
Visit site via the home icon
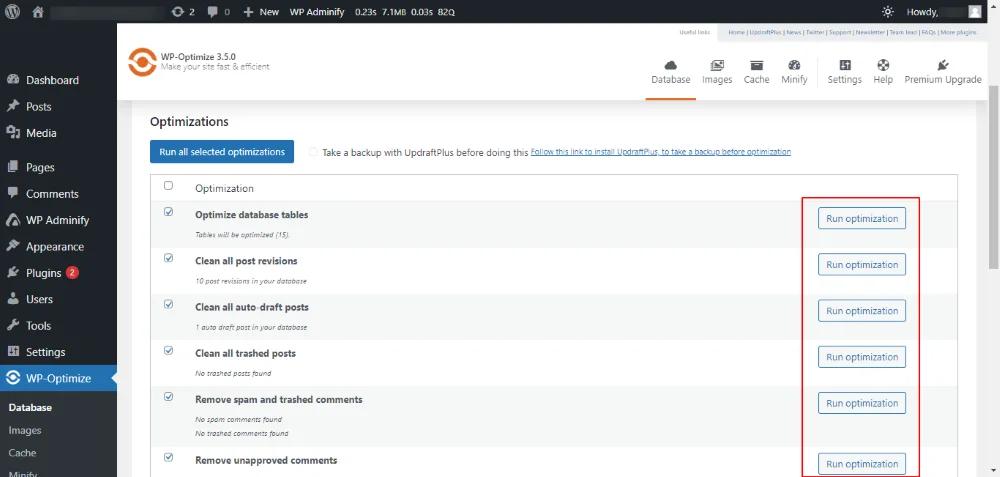38,11
